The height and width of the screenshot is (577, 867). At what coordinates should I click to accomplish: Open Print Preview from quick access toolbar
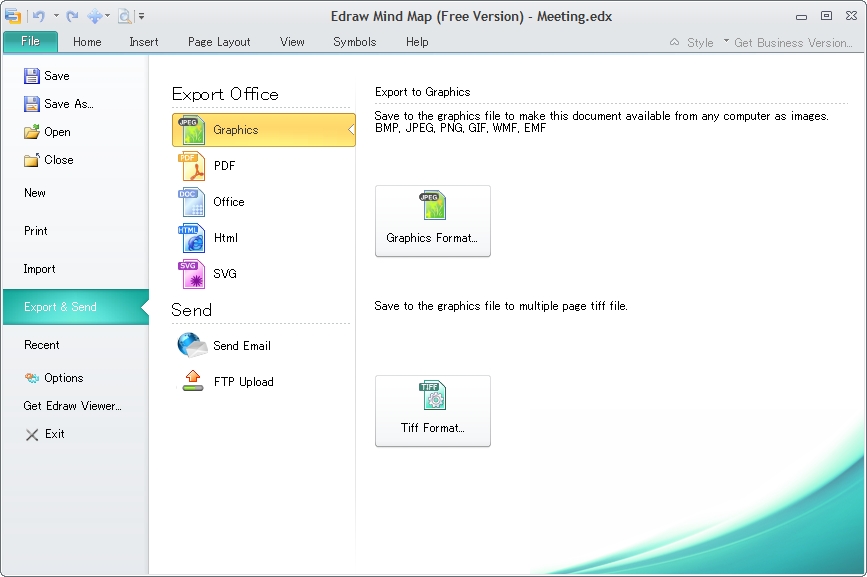(125, 17)
